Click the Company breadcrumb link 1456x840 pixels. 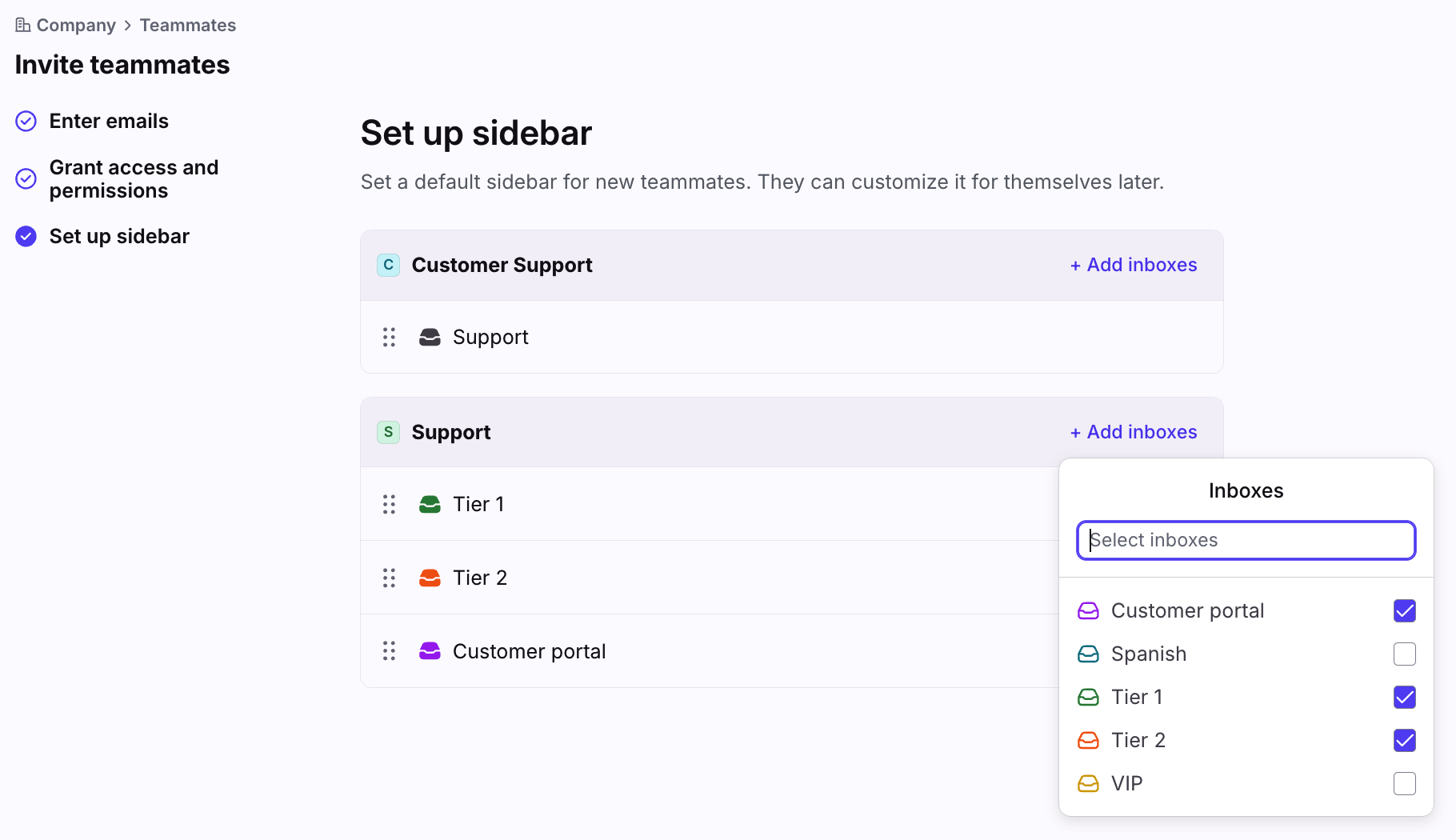(x=76, y=26)
